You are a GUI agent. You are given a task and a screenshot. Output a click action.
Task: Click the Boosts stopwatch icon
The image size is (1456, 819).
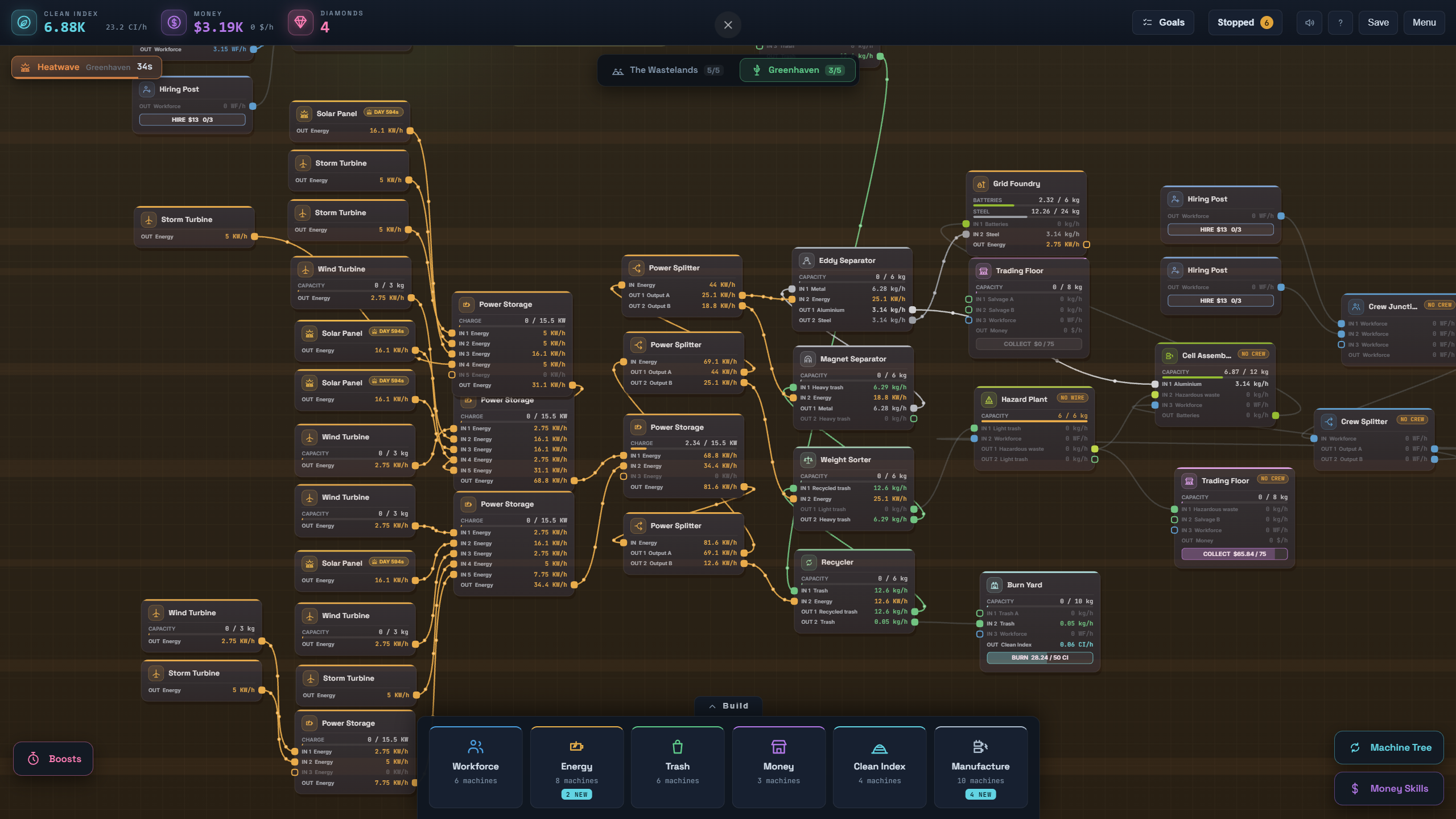[x=34, y=759]
